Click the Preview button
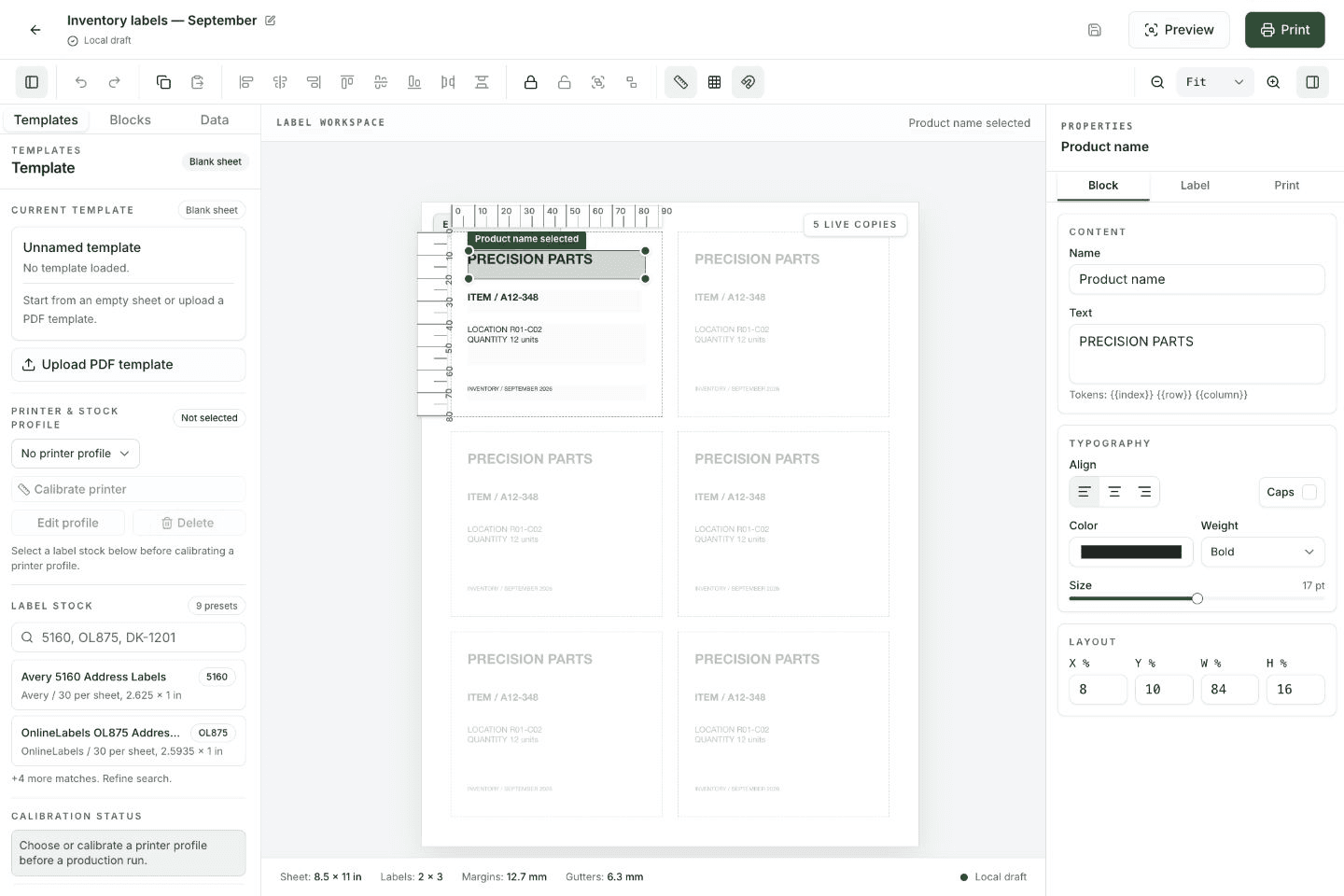The image size is (1344, 896). 1179,30
